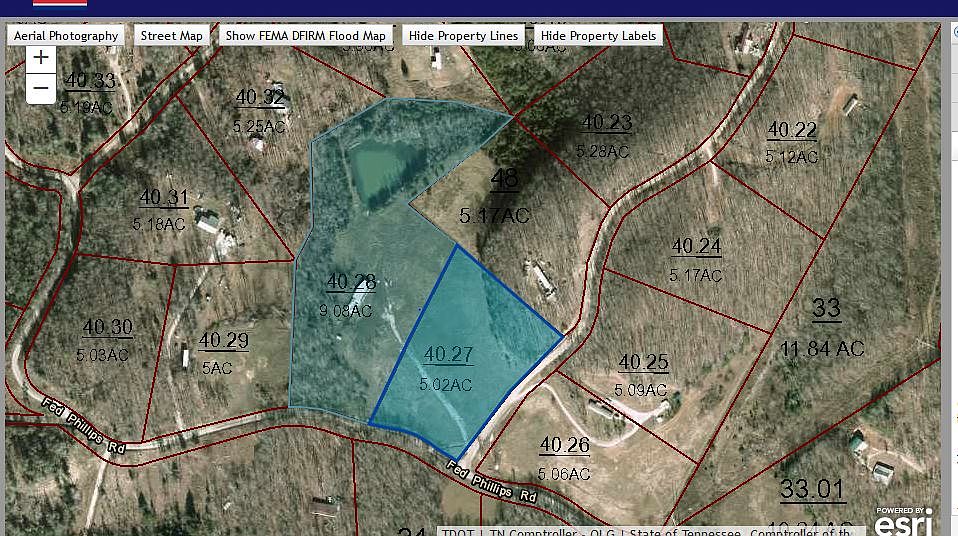Click the zoom in plus button

click(x=41, y=58)
